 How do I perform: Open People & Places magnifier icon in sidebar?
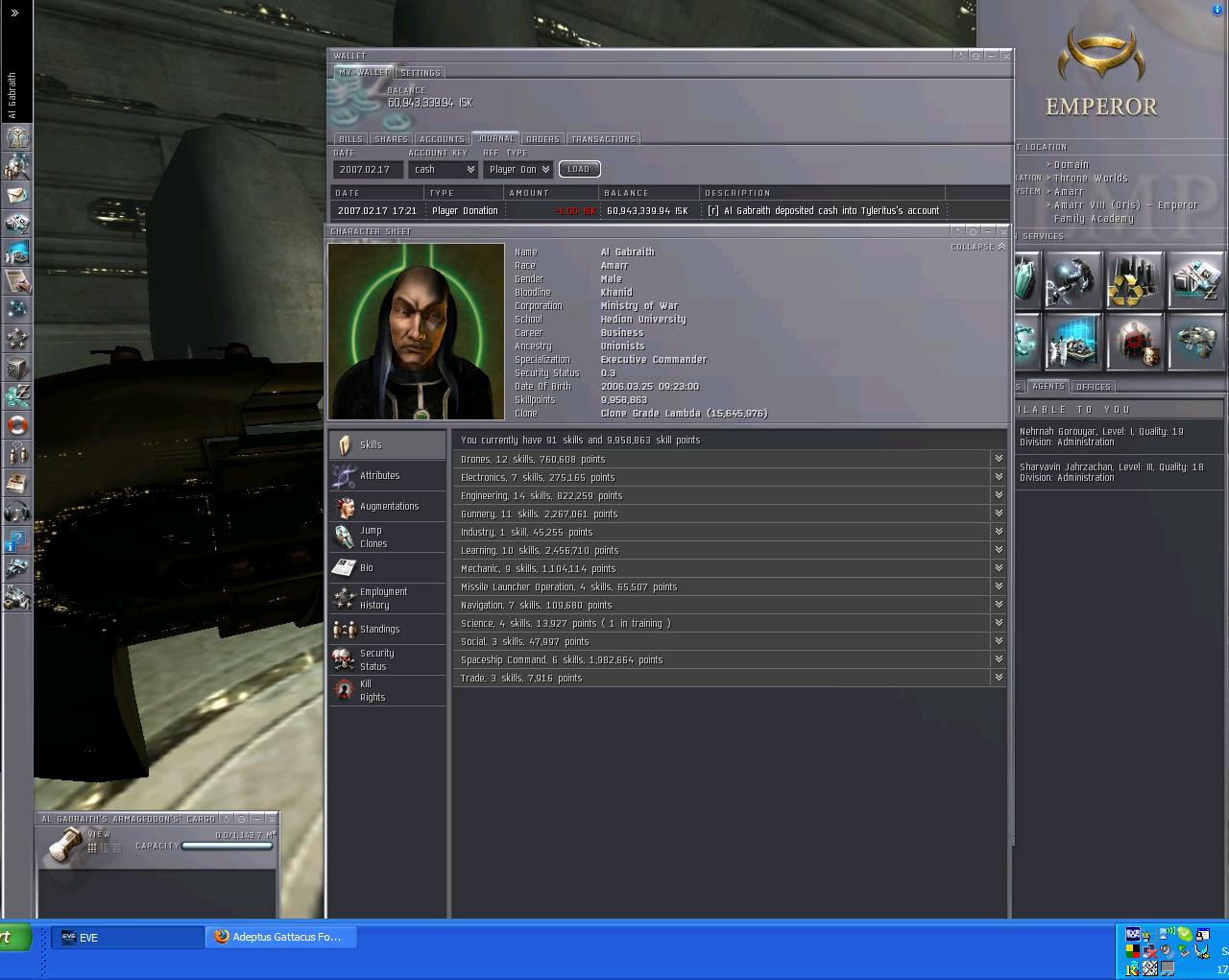pyautogui.click(x=17, y=166)
